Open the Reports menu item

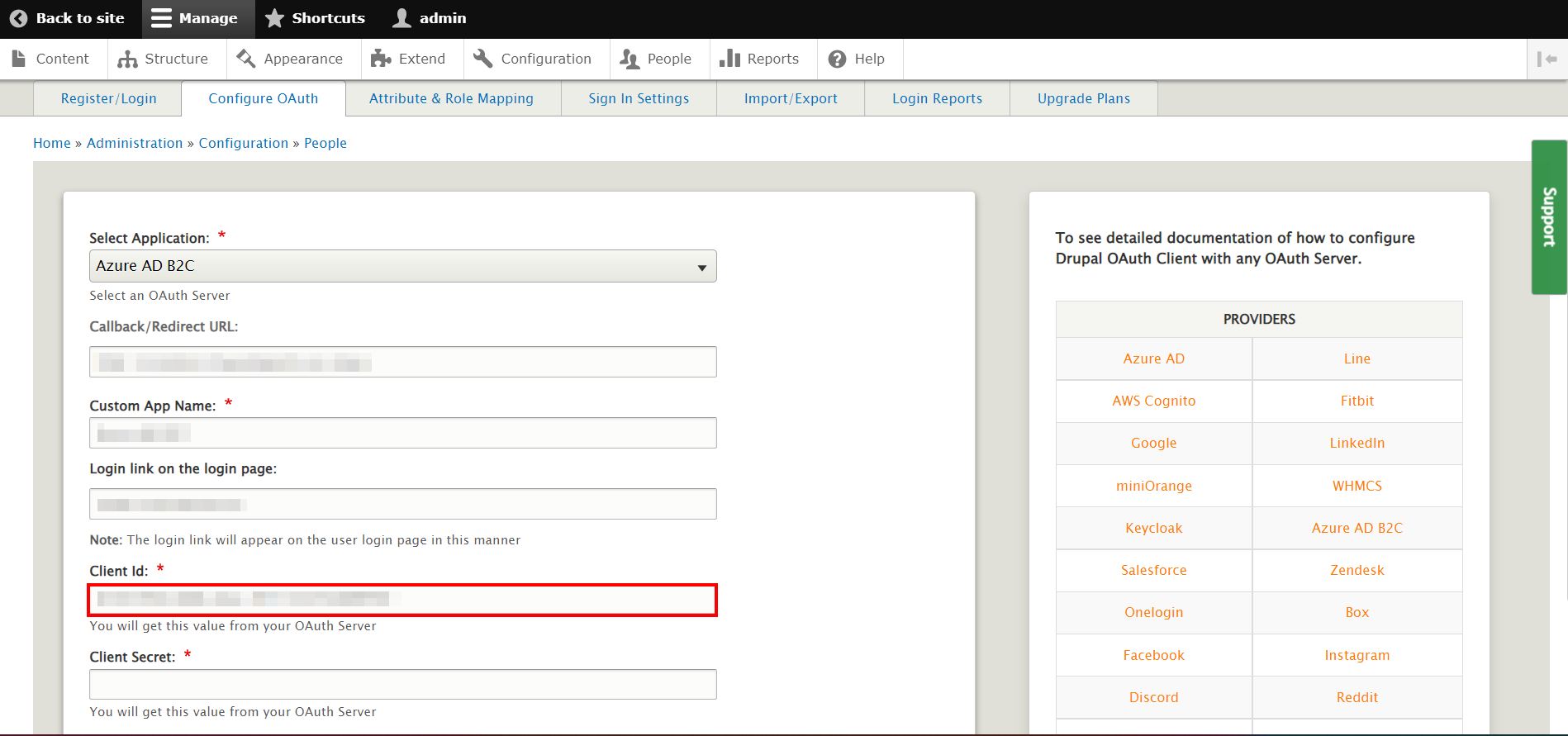pyautogui.click(x=759, y=59)
